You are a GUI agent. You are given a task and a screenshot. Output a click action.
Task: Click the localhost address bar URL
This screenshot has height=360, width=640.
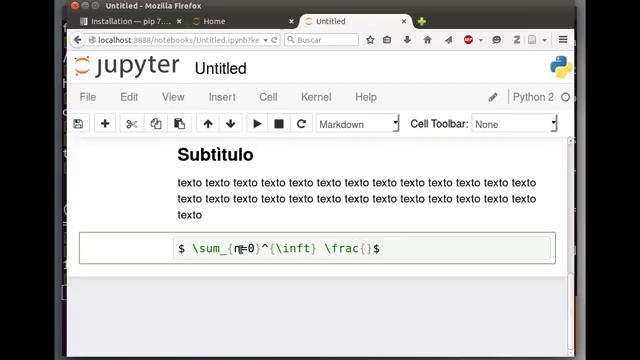pyautogui.click(x=178, y=40)
